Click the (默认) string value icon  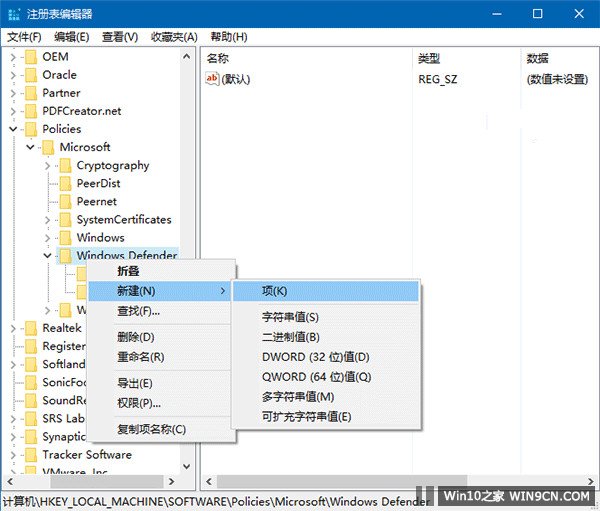(x=212, y=79)
